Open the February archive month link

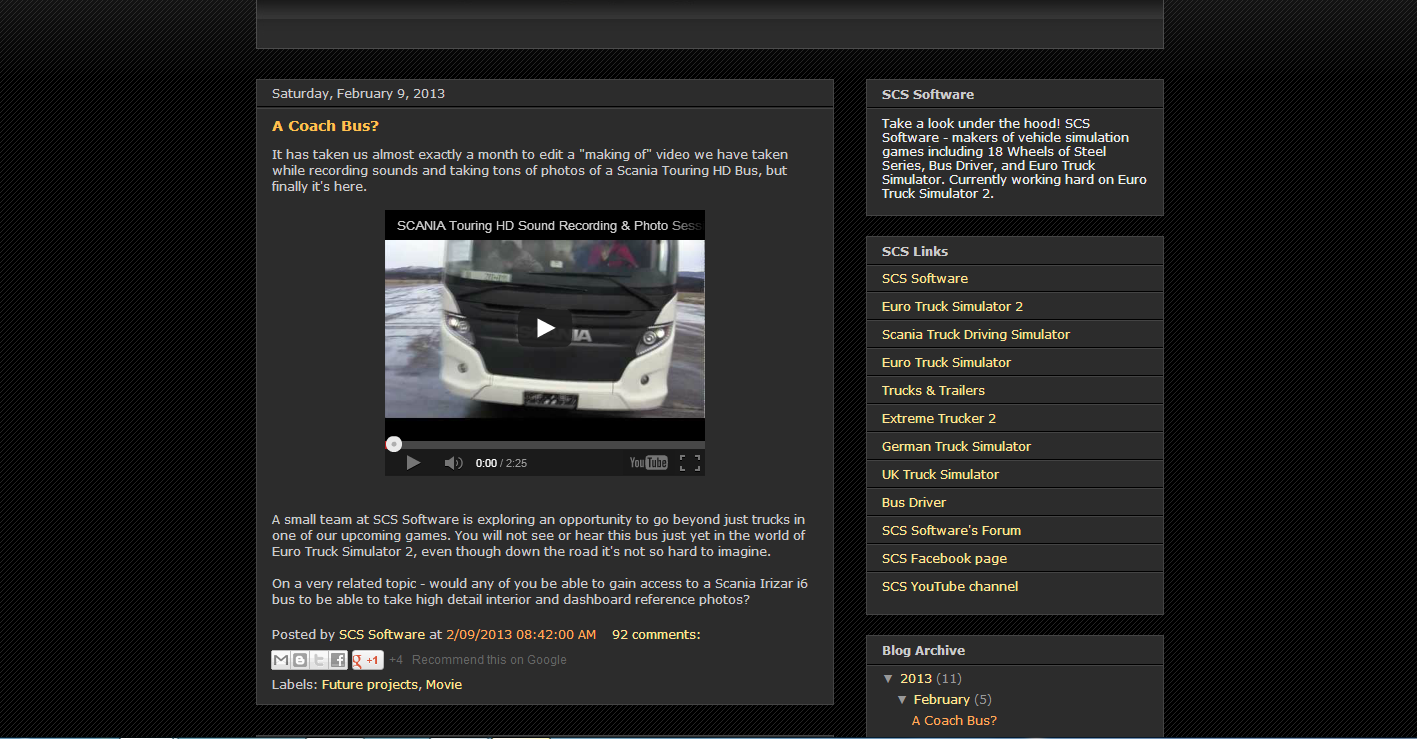pyautogui.click(x=942, y=699)
